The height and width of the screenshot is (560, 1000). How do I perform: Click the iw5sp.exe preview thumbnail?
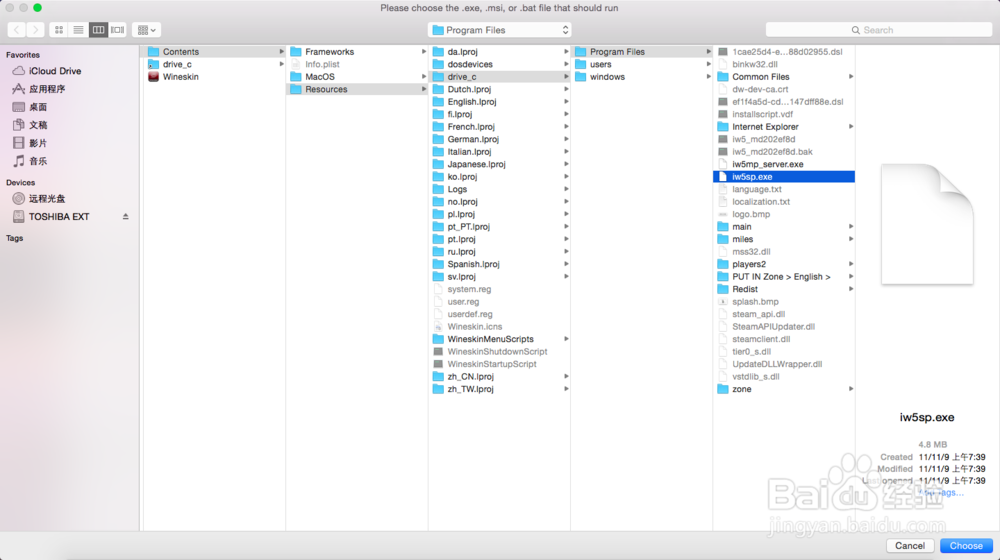(927, 224)
